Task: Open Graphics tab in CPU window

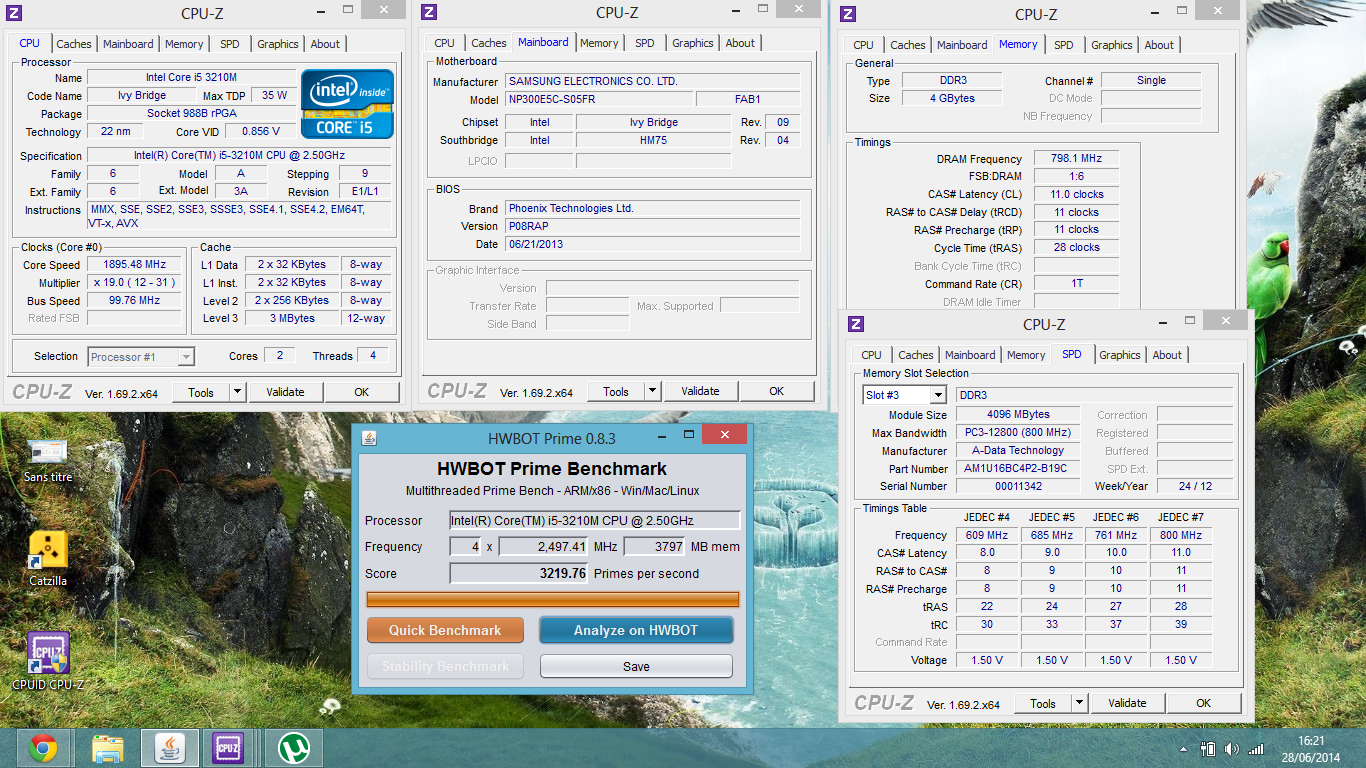Action: (278, 44)
